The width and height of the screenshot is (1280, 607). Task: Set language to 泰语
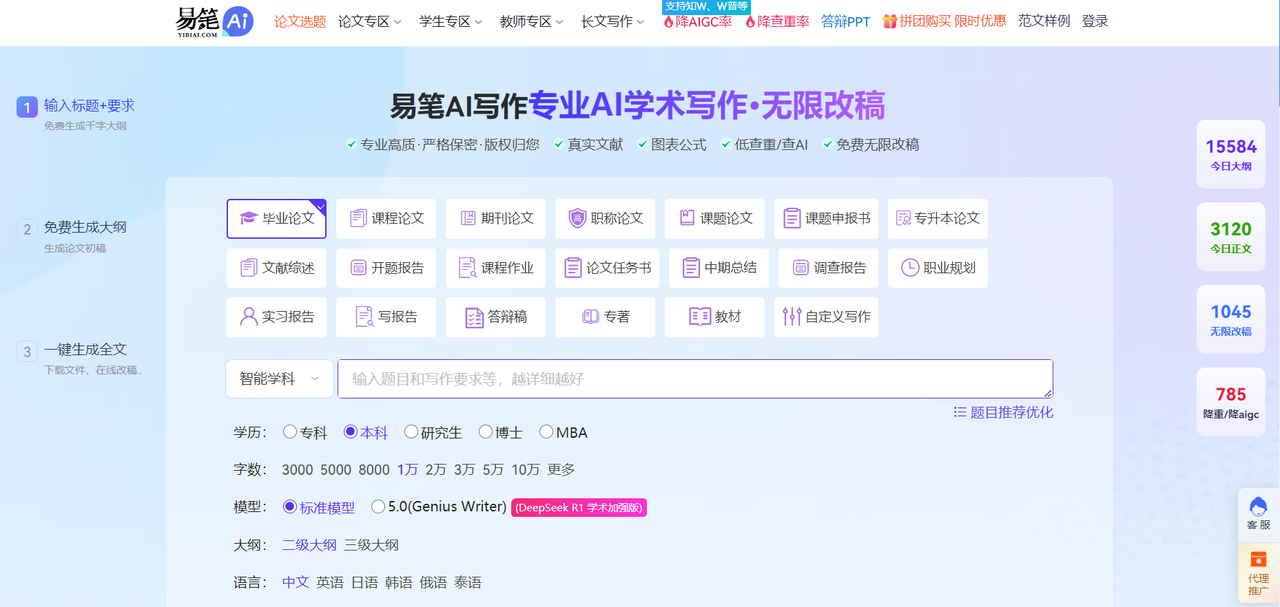pos(467,582)
